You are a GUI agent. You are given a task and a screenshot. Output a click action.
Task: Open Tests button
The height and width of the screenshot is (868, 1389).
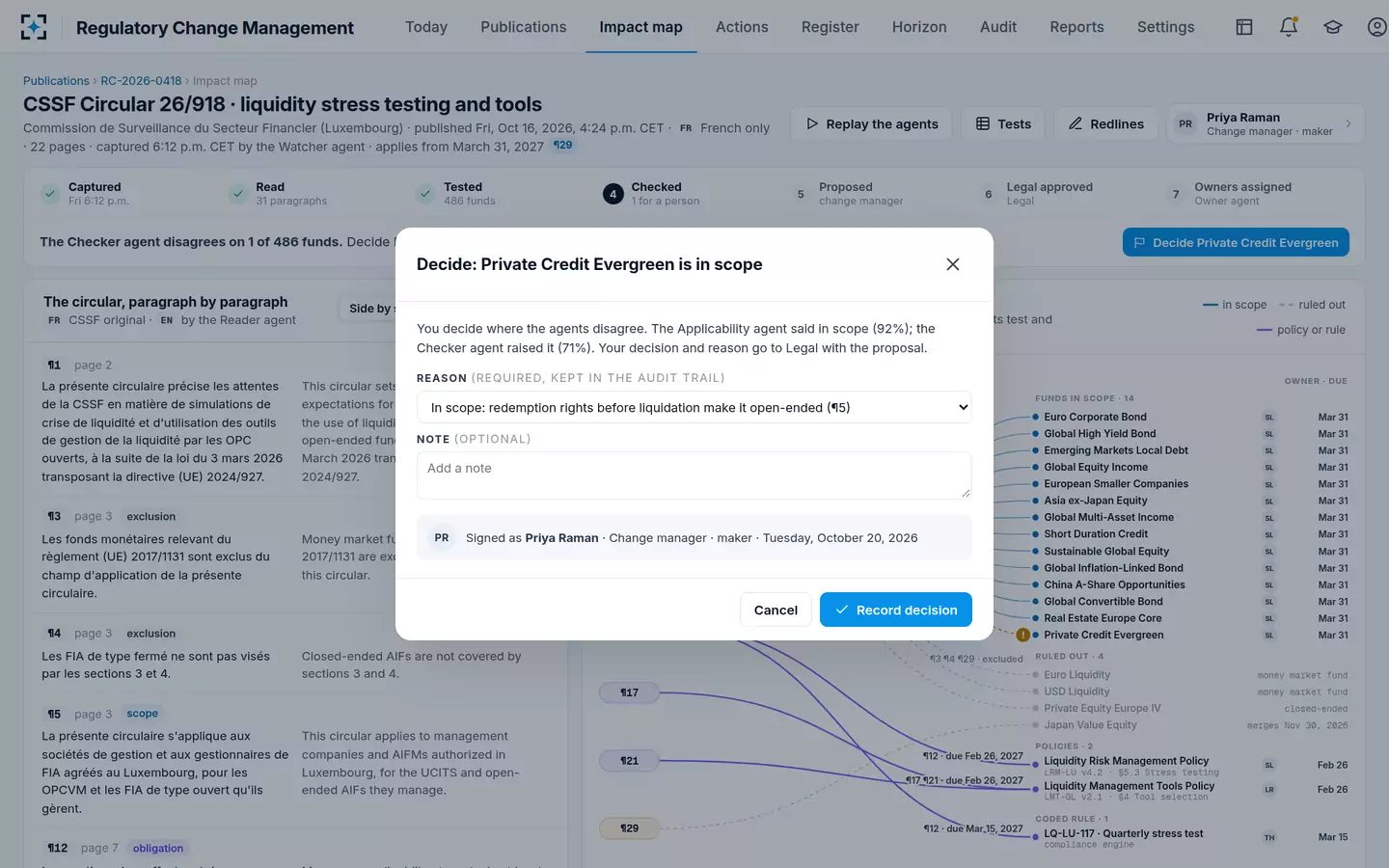(1003, 123)
